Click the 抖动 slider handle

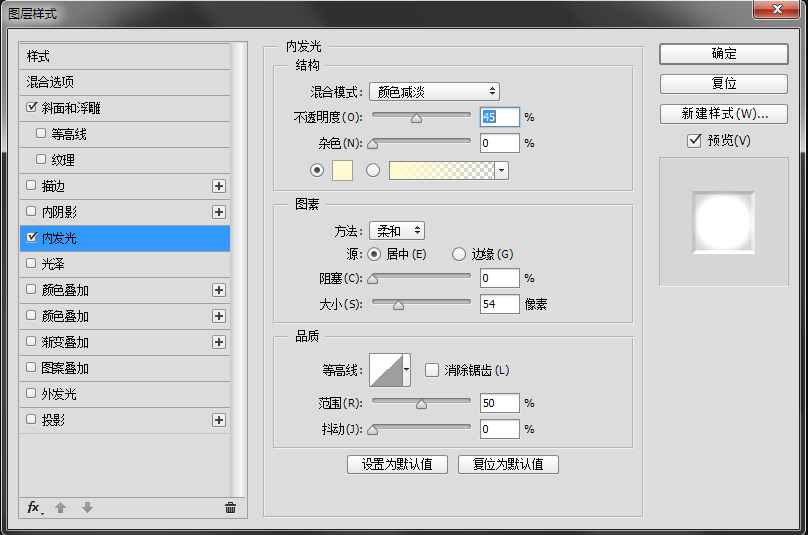pos(373,430)
